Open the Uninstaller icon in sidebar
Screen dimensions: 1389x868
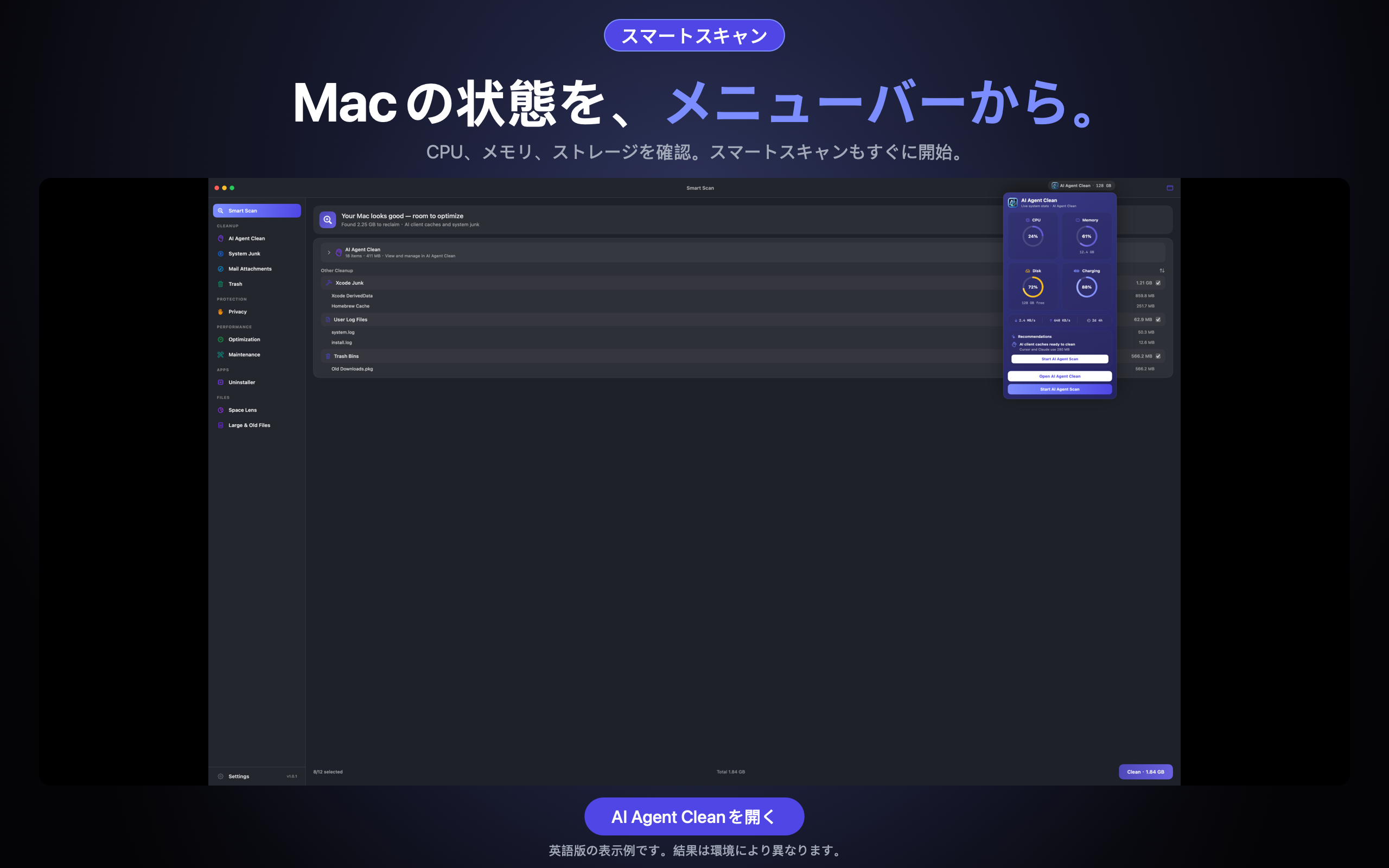click(220, 382)
